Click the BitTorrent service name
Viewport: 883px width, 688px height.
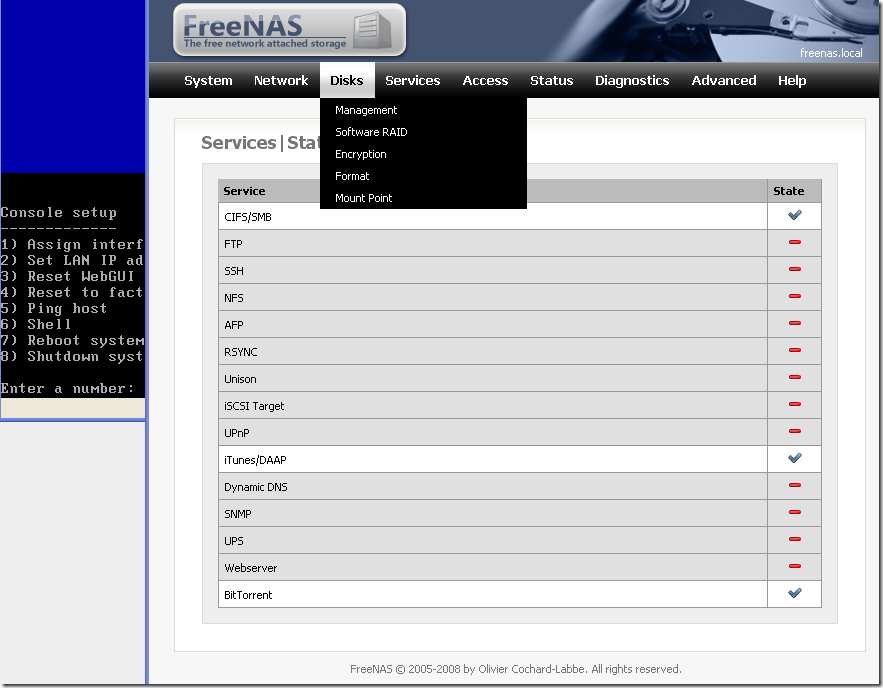pyautogui.click(x=248, y=596)
